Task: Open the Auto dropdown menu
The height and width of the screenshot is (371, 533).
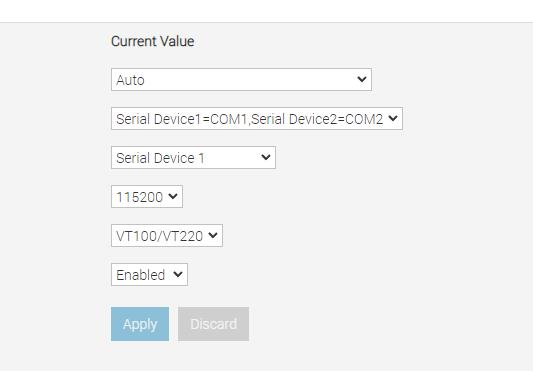Action: coord(241,80)
